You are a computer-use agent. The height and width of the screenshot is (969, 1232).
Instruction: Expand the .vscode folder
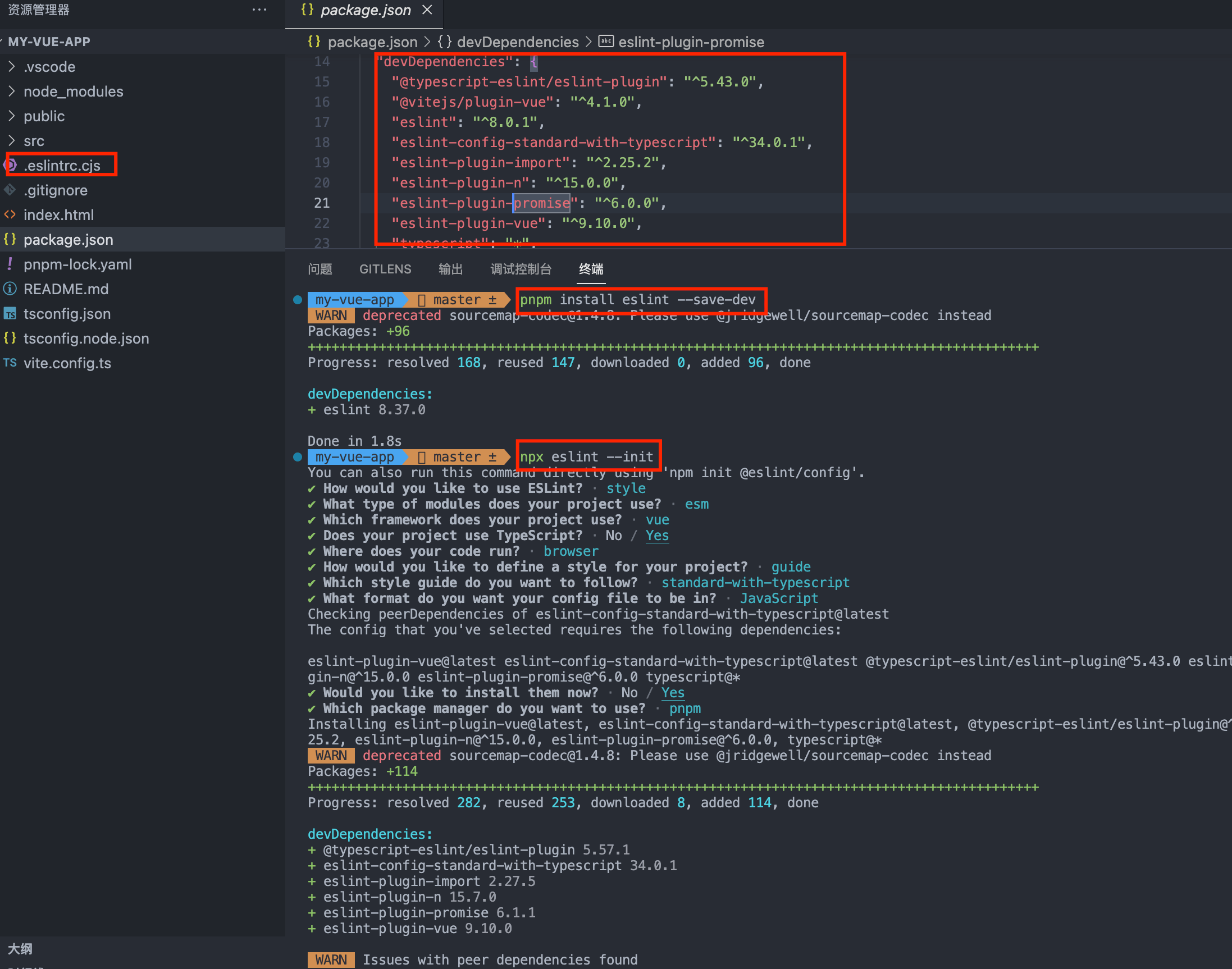[12, 67]
